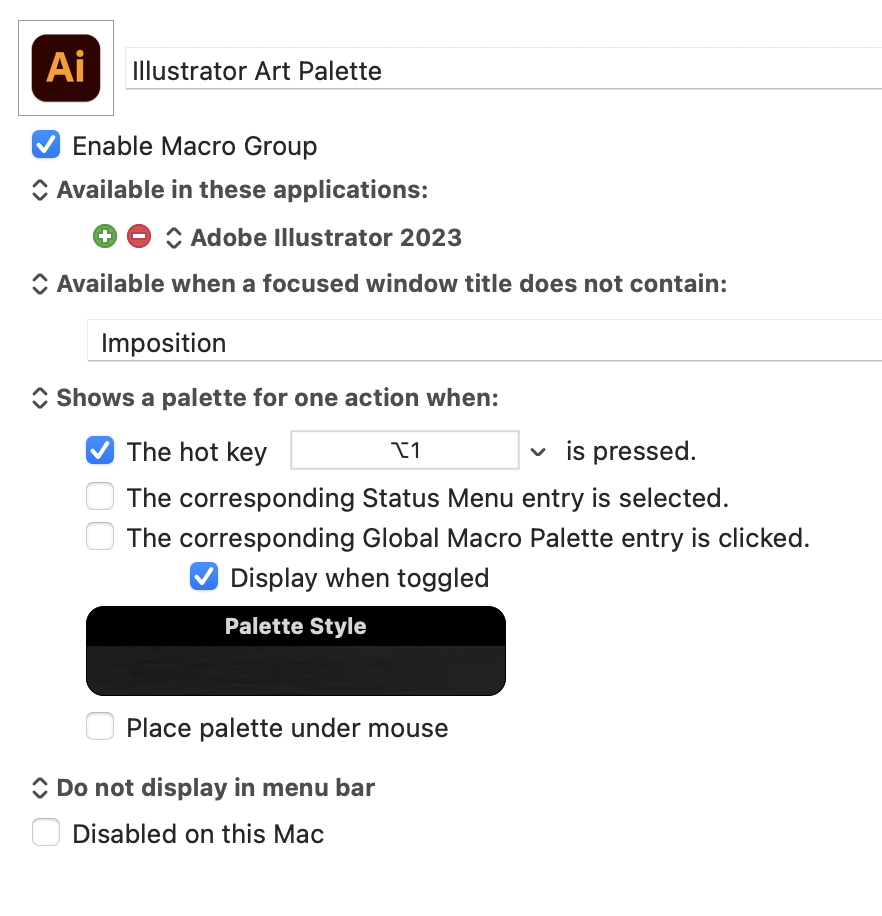The width and height of the screenshot is (882, 916).
Task: Check Disabled on this Mac
Action: (x=46, y=832)
